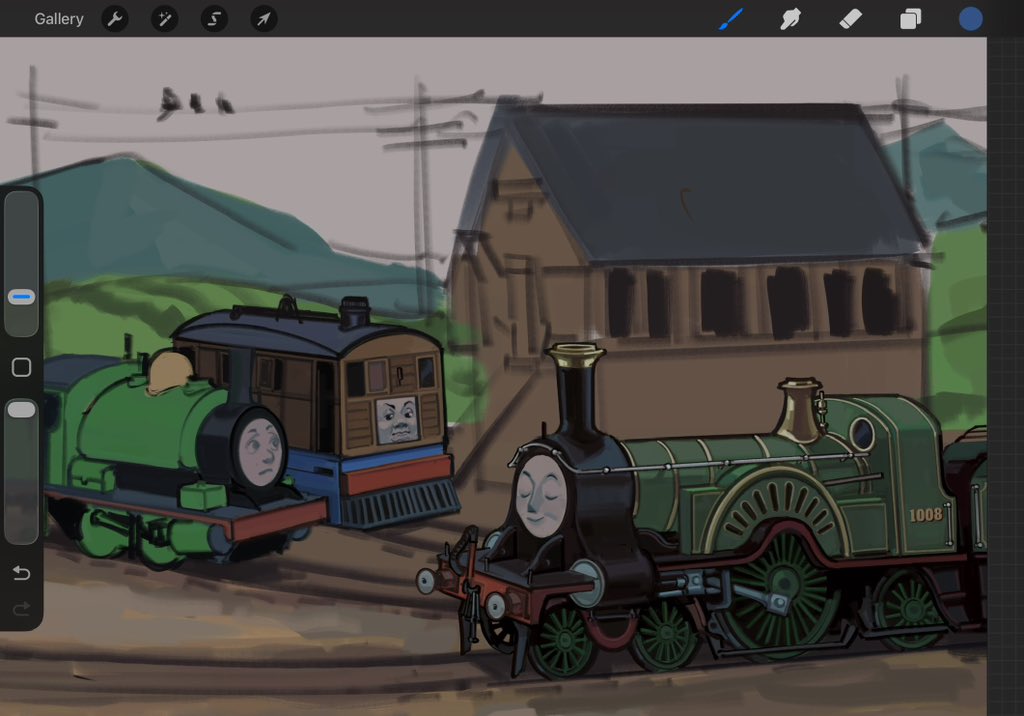The width and height of the screenshot is (1024, 716).
Task: Open the Adjustments magic wand menu
Action: [x=164, y=18]
